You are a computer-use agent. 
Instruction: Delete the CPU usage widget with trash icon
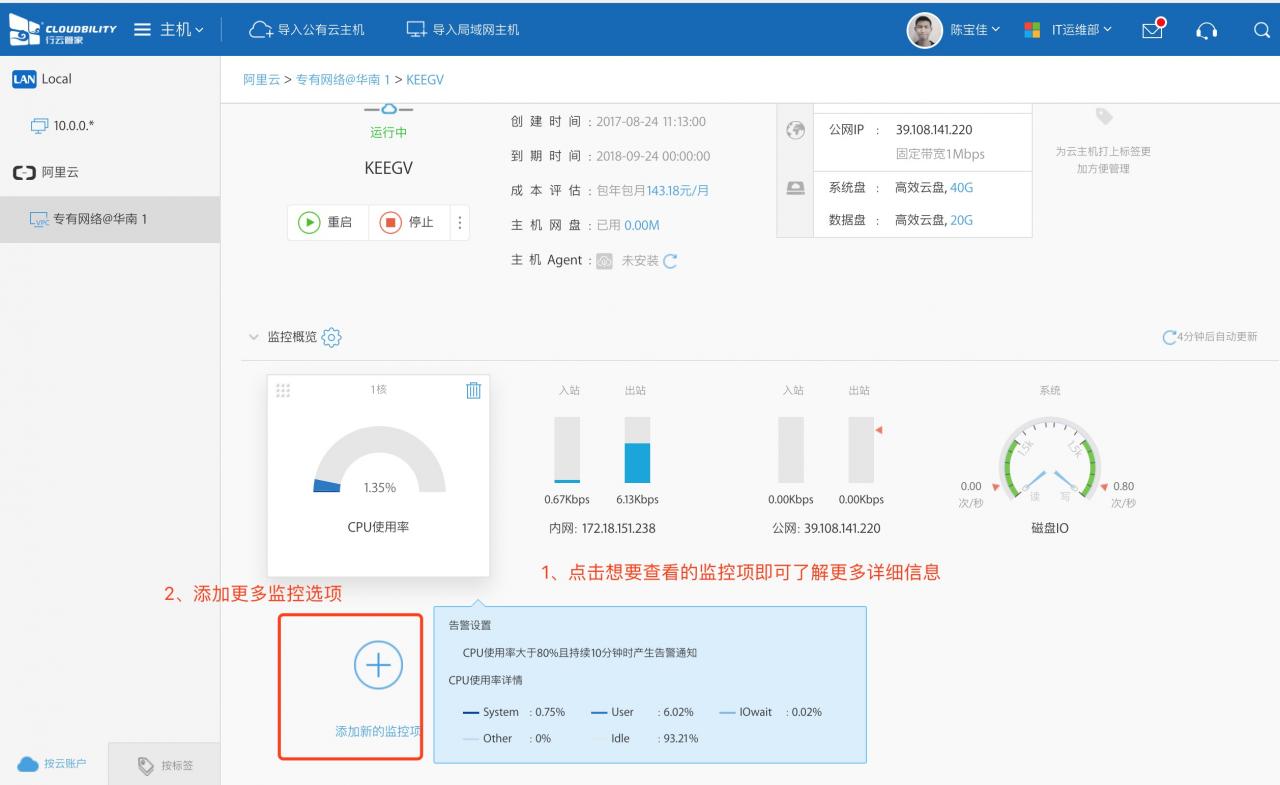474,391
